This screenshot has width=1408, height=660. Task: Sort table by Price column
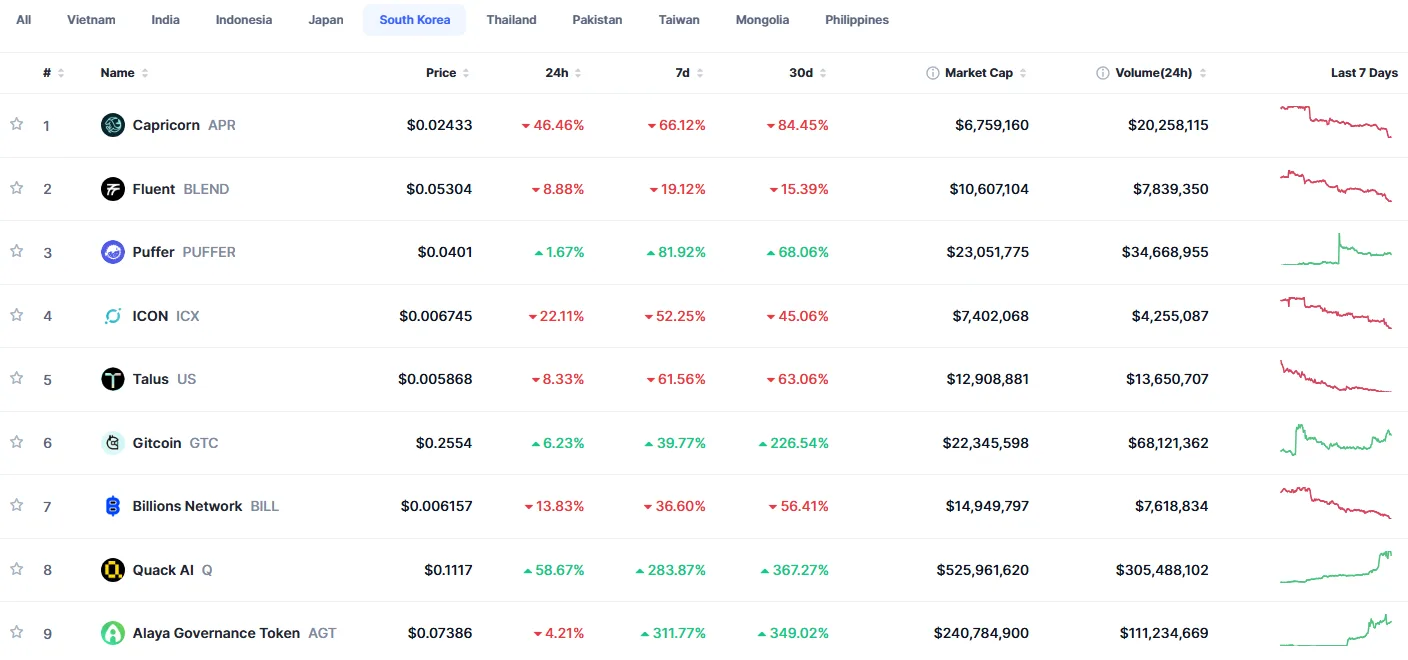[x=448, y=73]
